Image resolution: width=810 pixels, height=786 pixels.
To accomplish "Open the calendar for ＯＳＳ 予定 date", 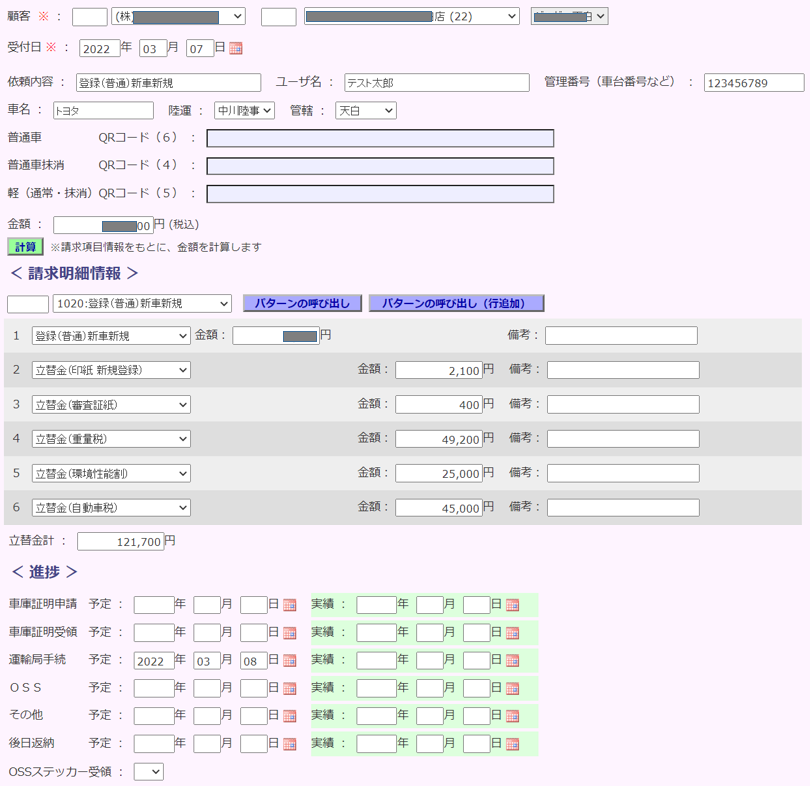I will 288,688.
